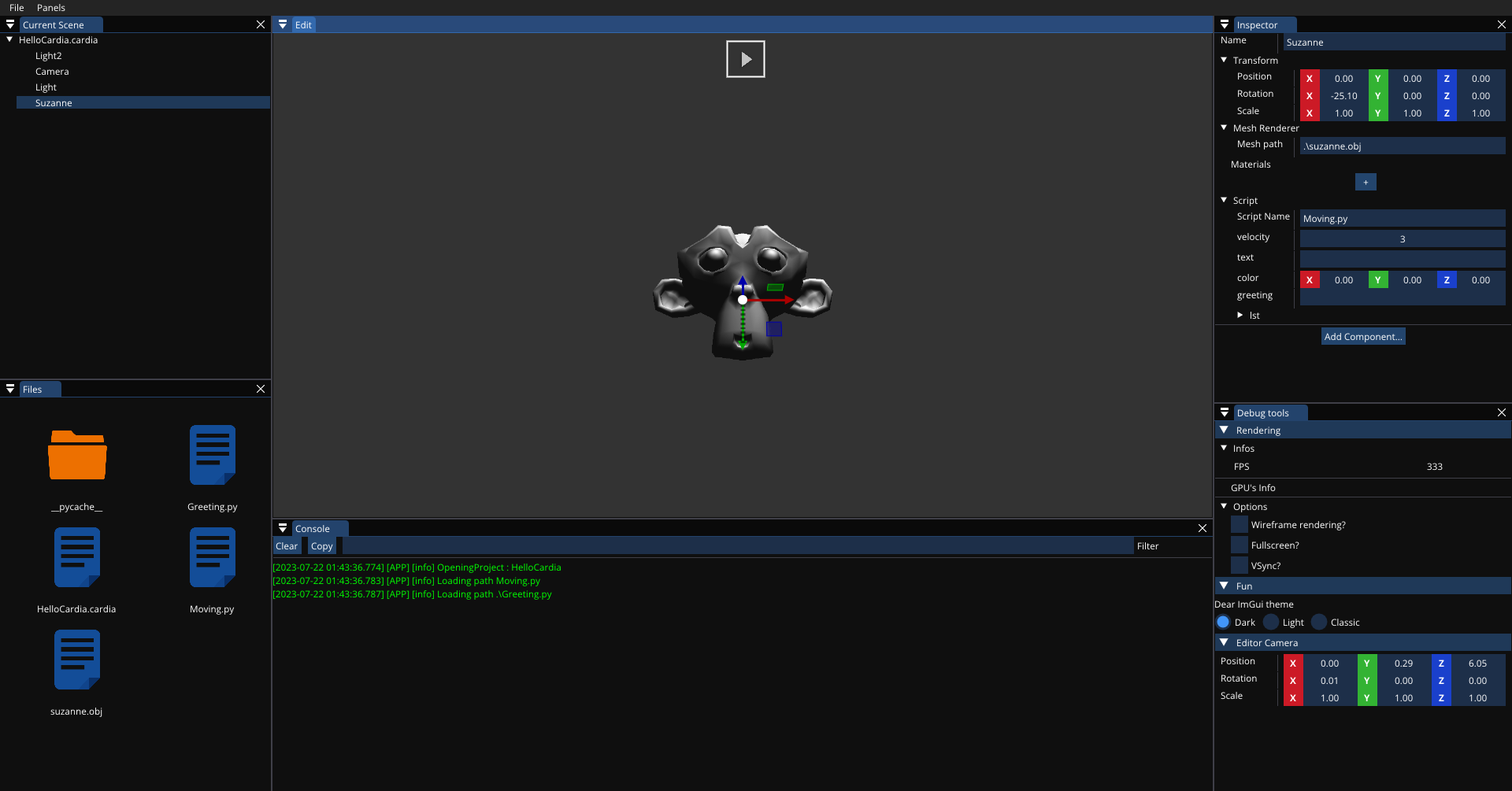The width and height of the screenshot is (1512, 791).
Task: Open the Panels menu
Action: [x=51, y=8]
